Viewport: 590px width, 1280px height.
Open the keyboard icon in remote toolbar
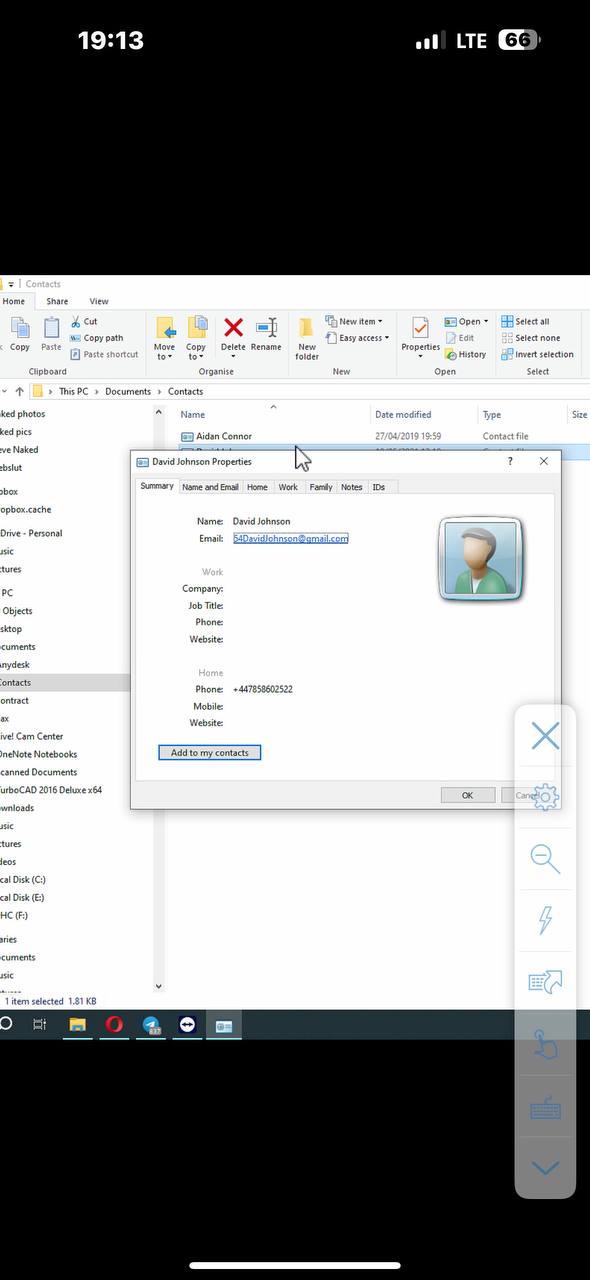coord(545,1107)
